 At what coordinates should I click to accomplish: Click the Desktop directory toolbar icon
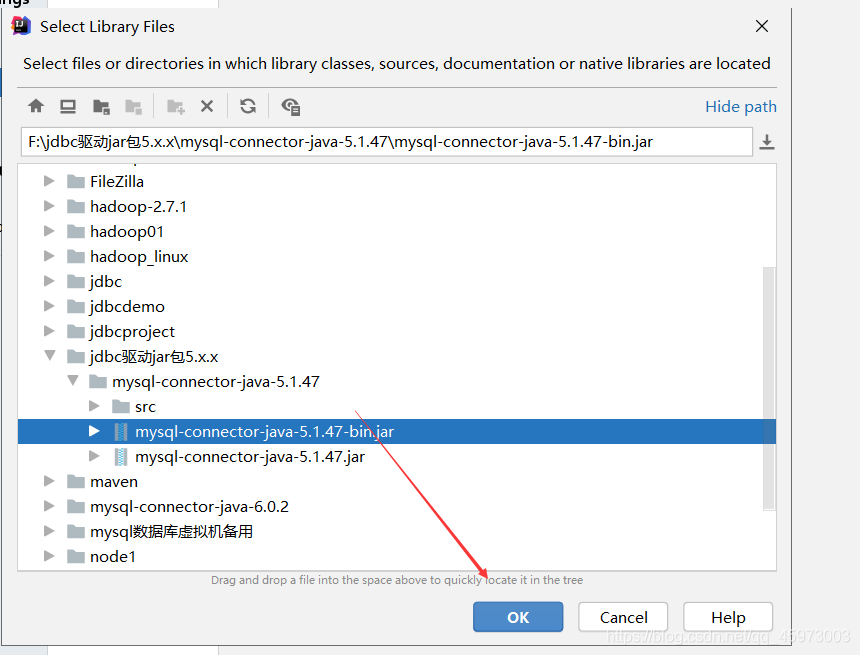pyautogui.click(x=68, y=106)
